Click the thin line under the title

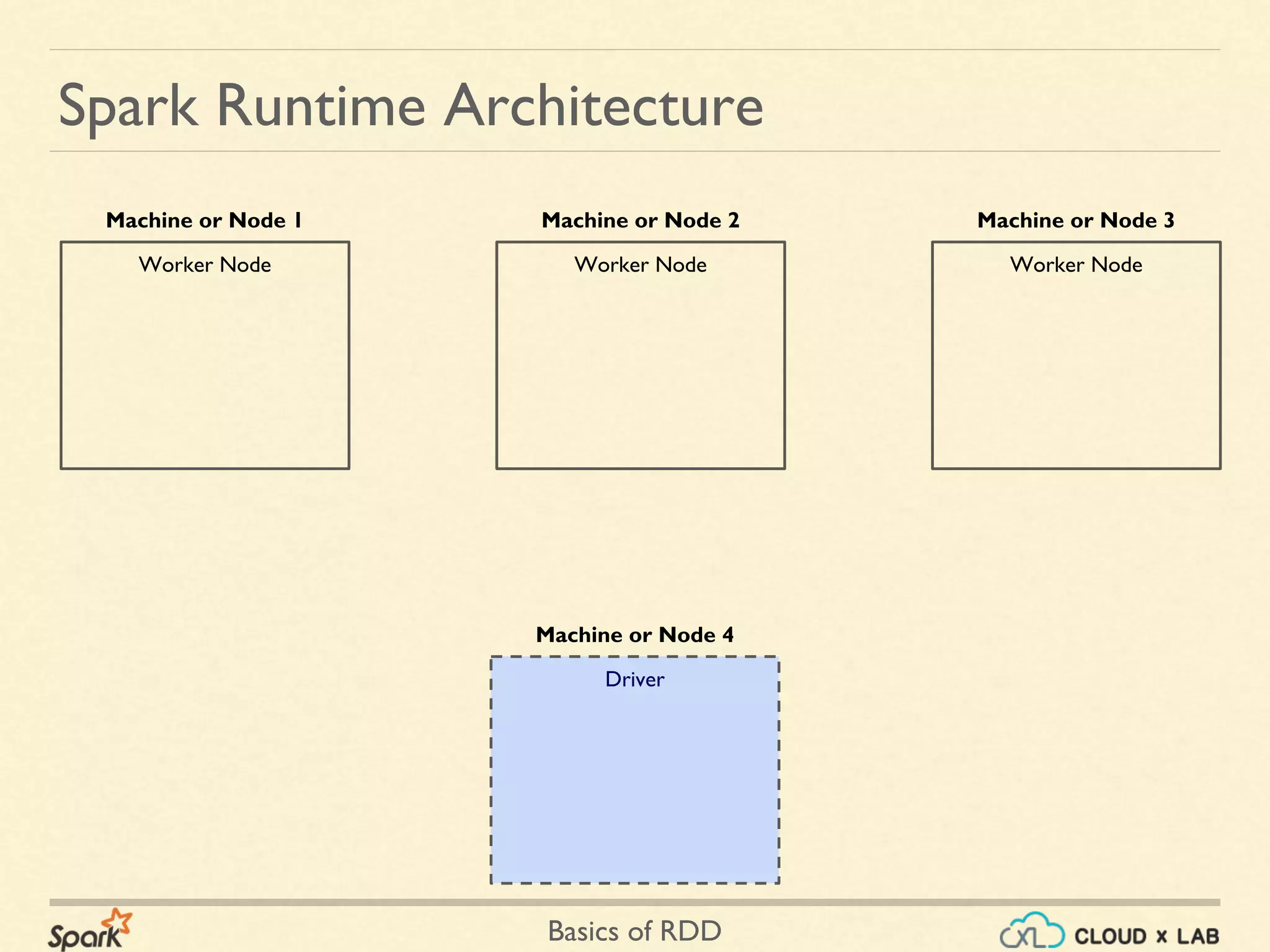(x=634, y=151)
